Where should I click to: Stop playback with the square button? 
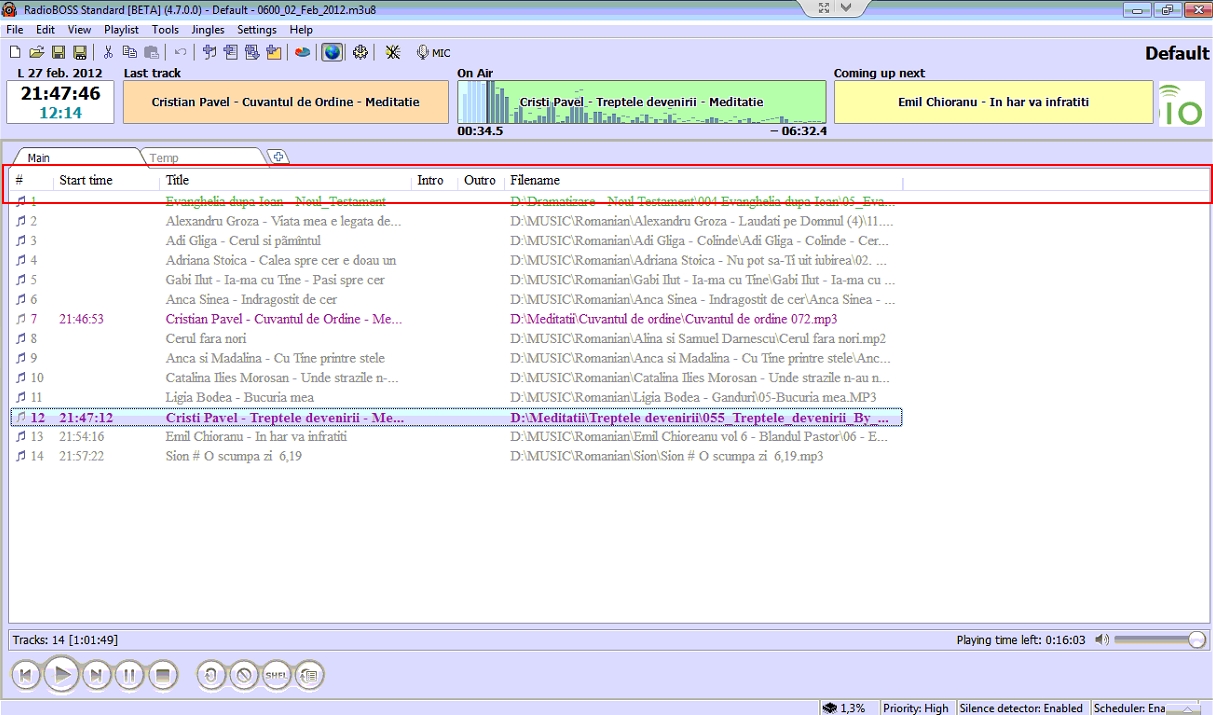coord(164,675)
